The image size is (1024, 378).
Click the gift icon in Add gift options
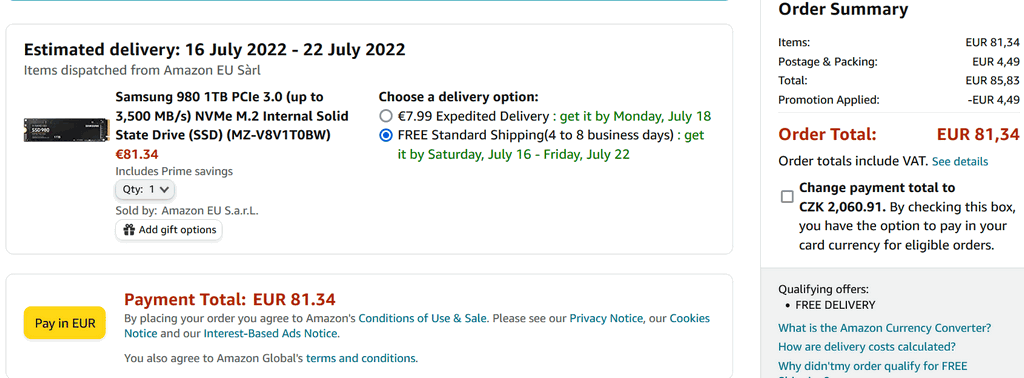point(129,230)
